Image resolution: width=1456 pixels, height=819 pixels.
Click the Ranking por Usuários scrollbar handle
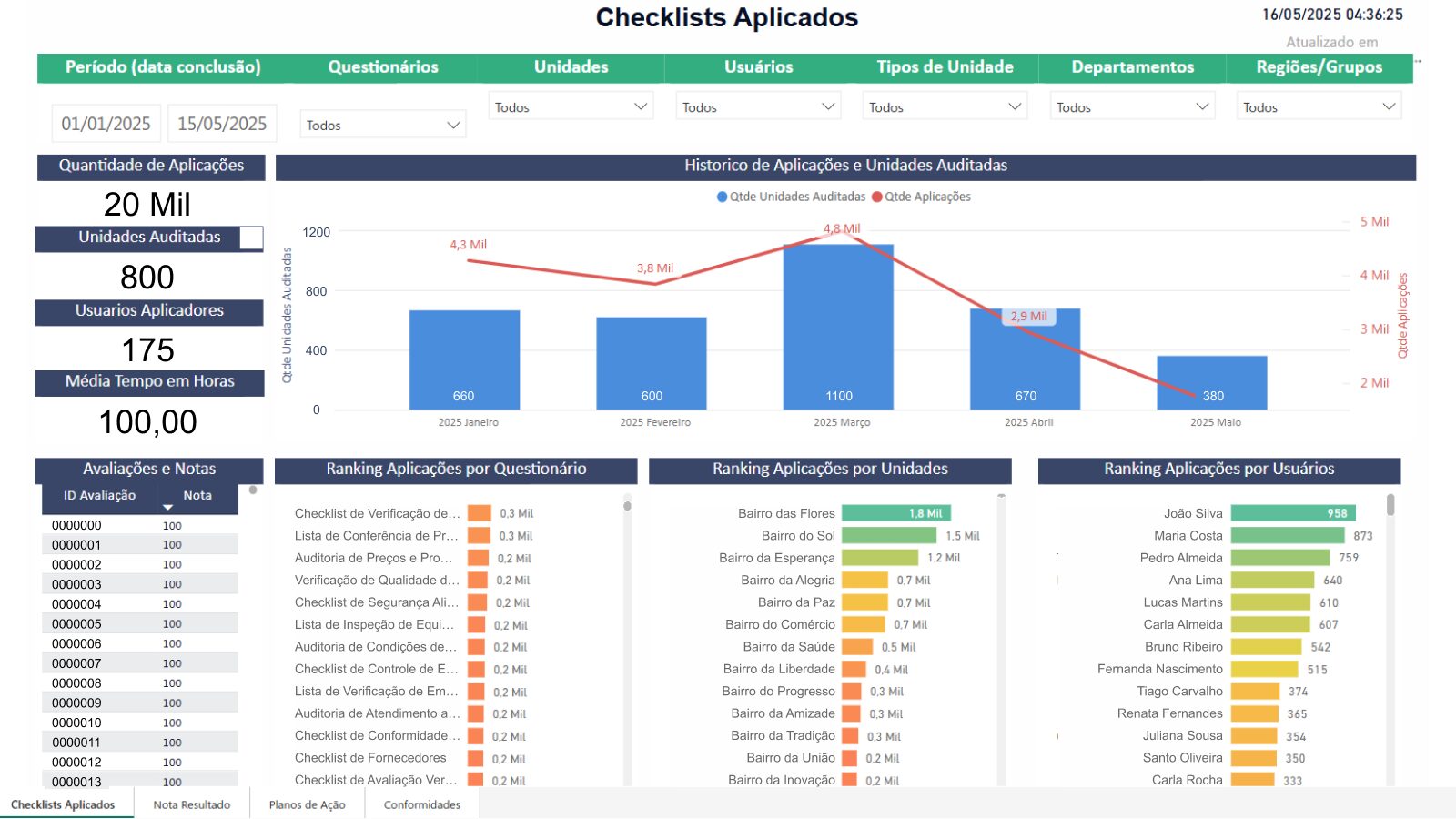click(x=1390, y=505)
